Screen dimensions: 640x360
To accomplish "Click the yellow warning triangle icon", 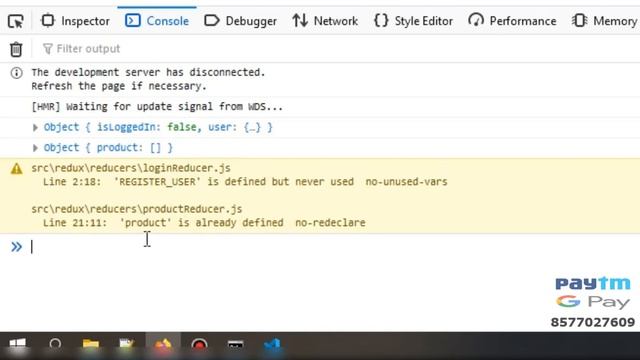I will click(x=16, y=169).
